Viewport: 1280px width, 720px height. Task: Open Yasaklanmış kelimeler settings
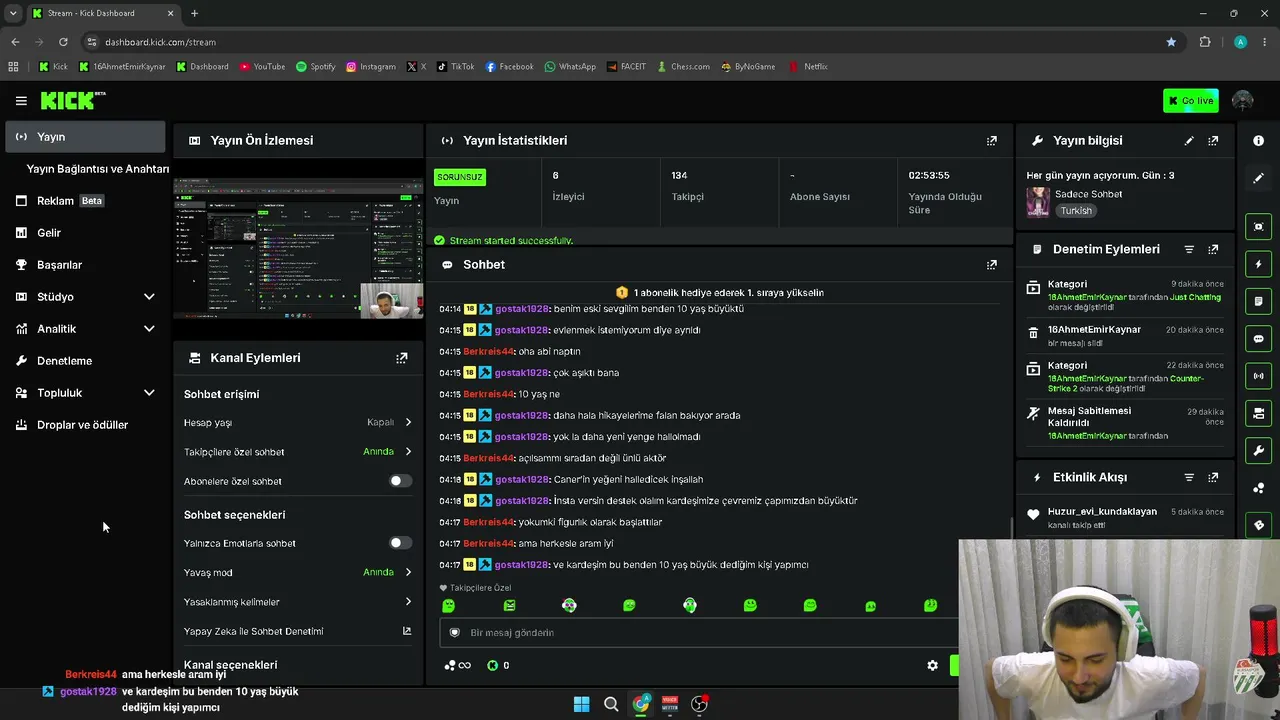298,602
